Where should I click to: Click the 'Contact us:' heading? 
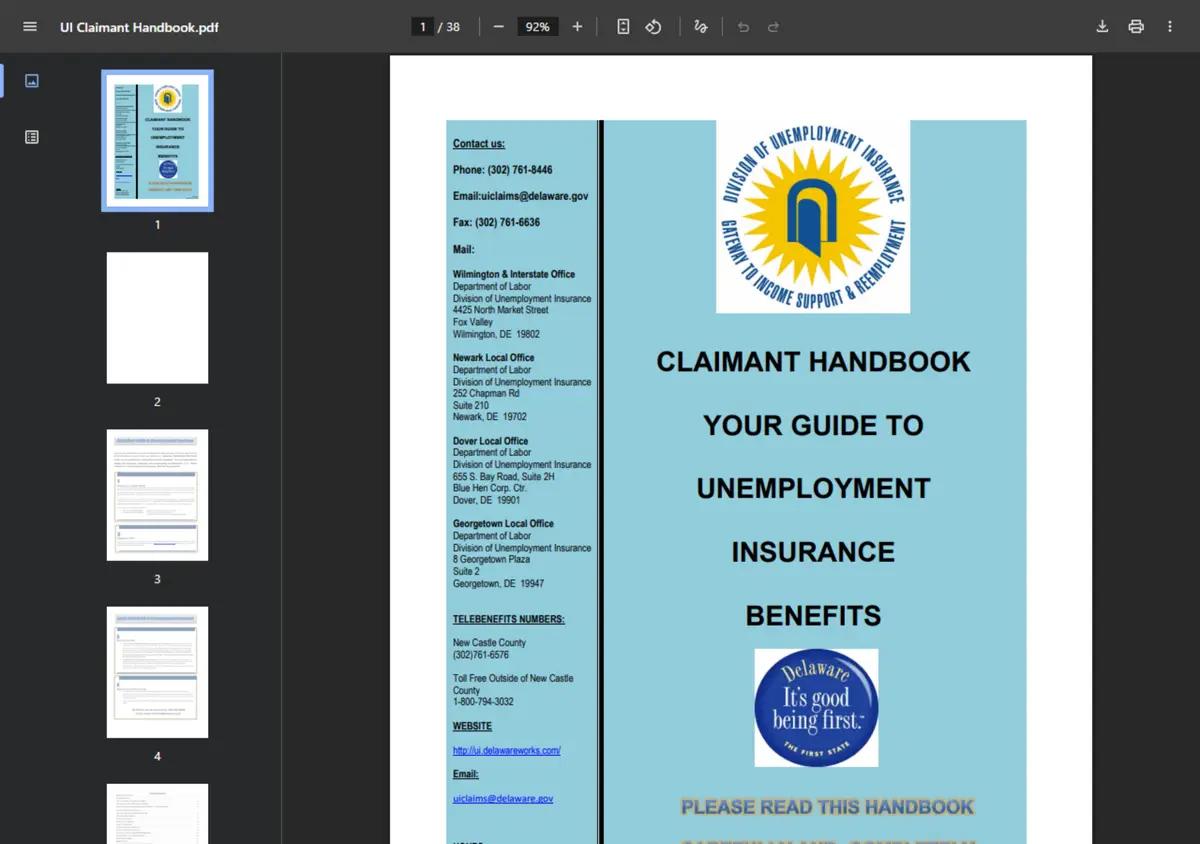[479, 144]
